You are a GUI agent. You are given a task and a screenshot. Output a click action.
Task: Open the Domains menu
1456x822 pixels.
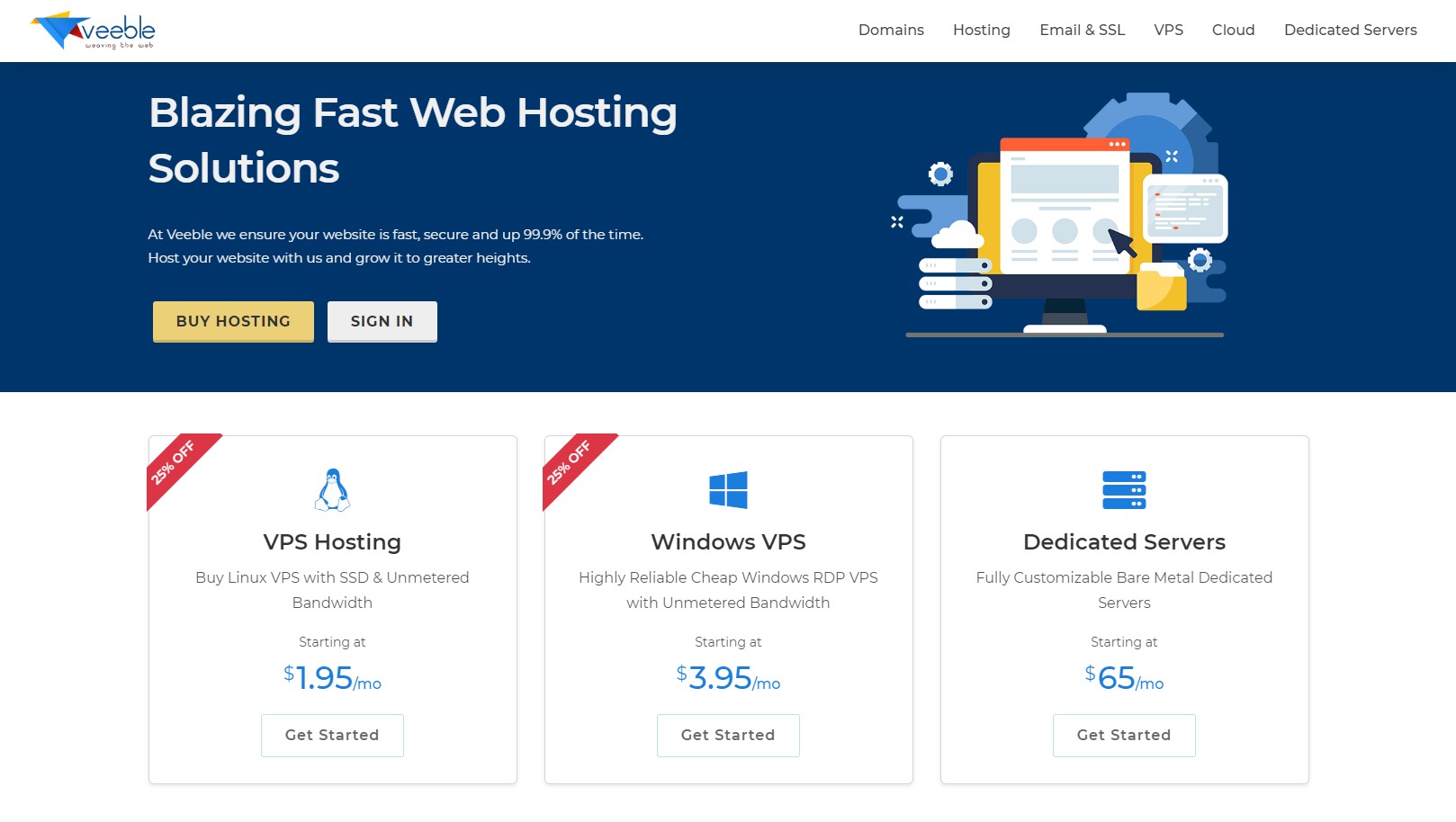[x=891, y=30]
